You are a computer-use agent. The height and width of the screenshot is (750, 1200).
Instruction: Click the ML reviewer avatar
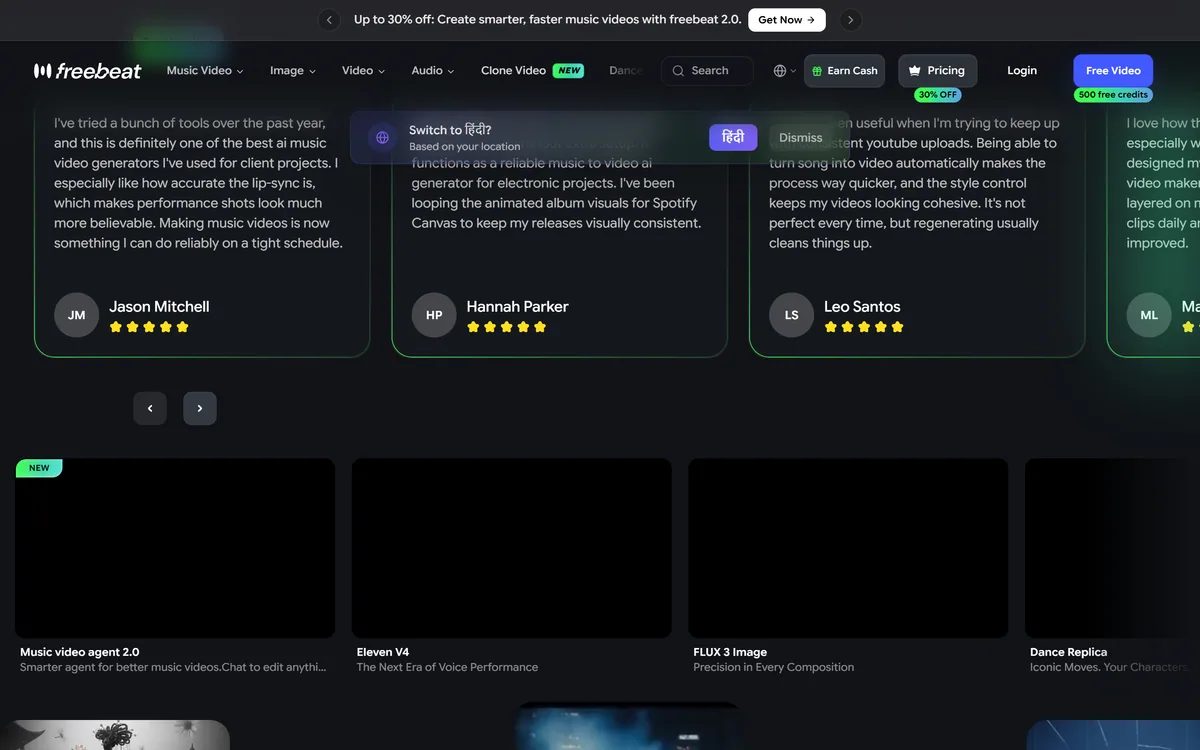pos(1149,315)
